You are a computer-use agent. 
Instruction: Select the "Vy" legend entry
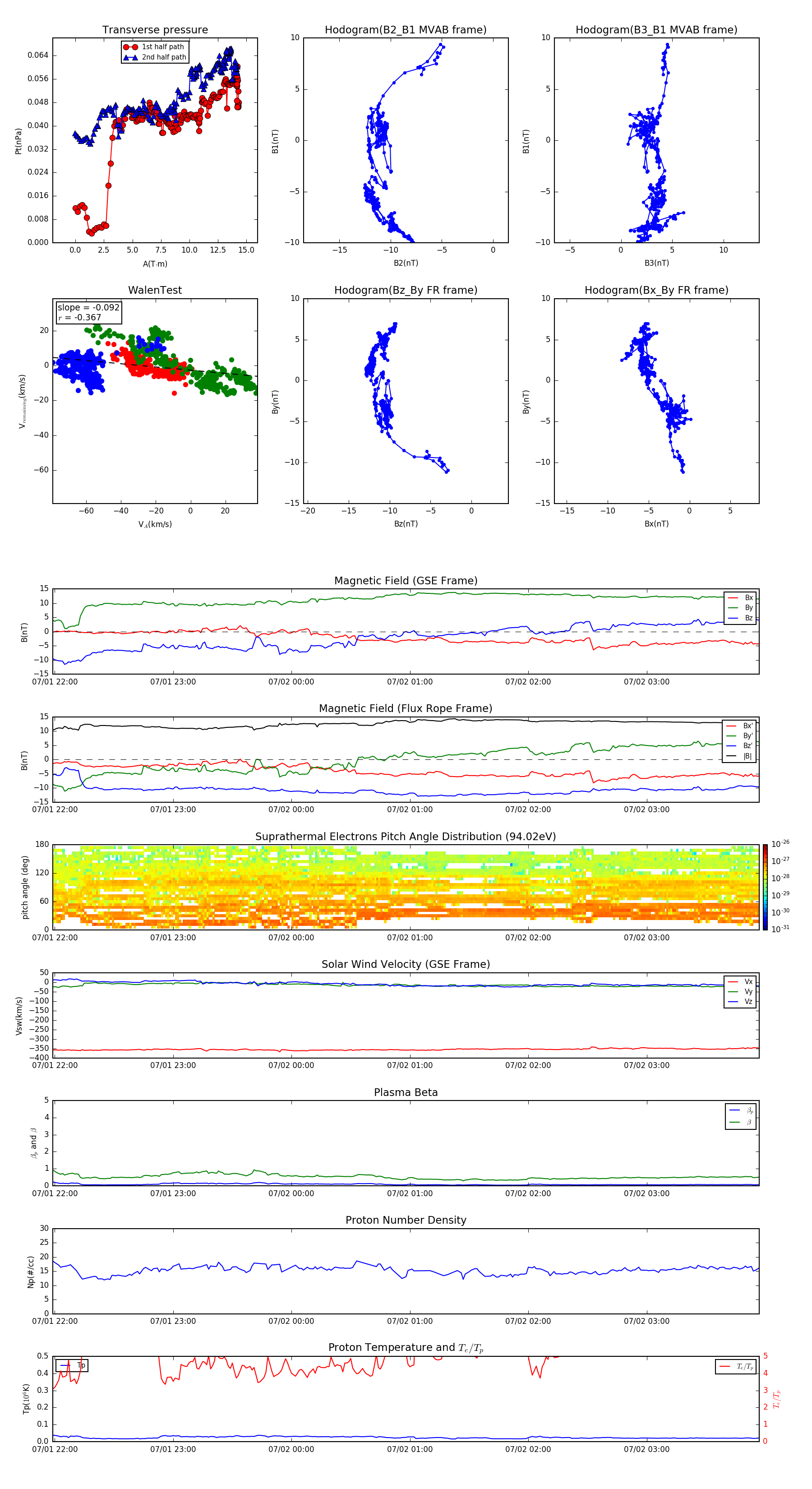point(740,991)
